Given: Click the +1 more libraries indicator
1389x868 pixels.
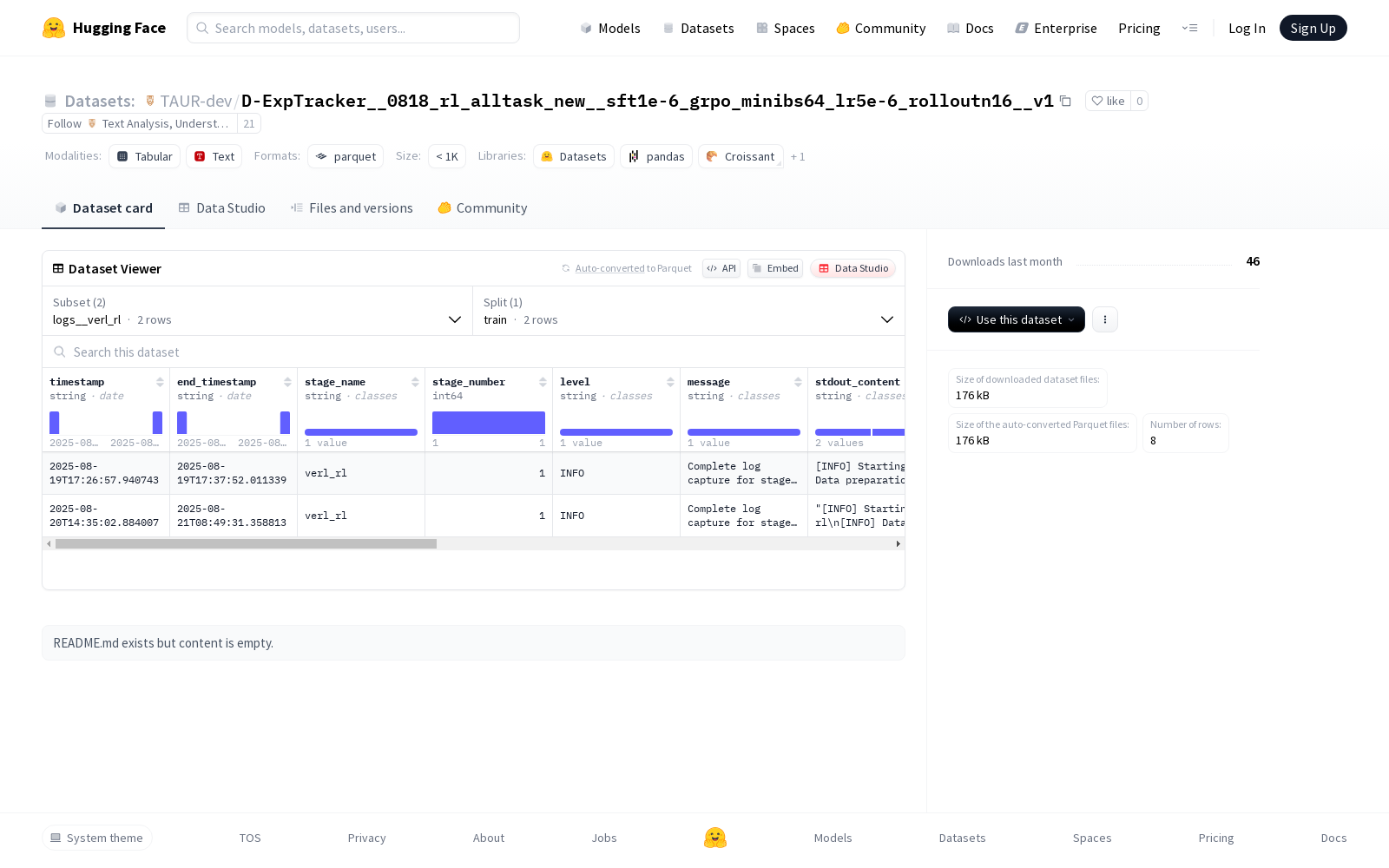Looking at the screenshot, I should [x=798, y=156].
